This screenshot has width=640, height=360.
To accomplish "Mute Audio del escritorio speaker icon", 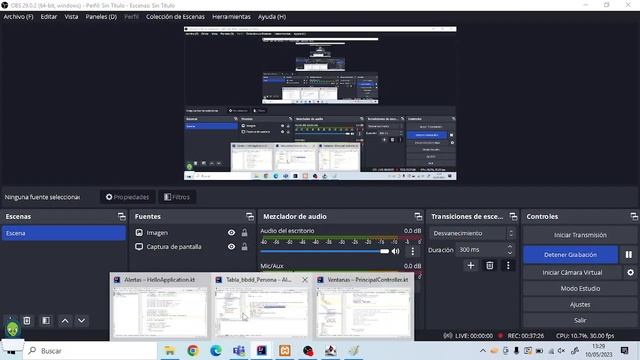I will tap(396, 251).
